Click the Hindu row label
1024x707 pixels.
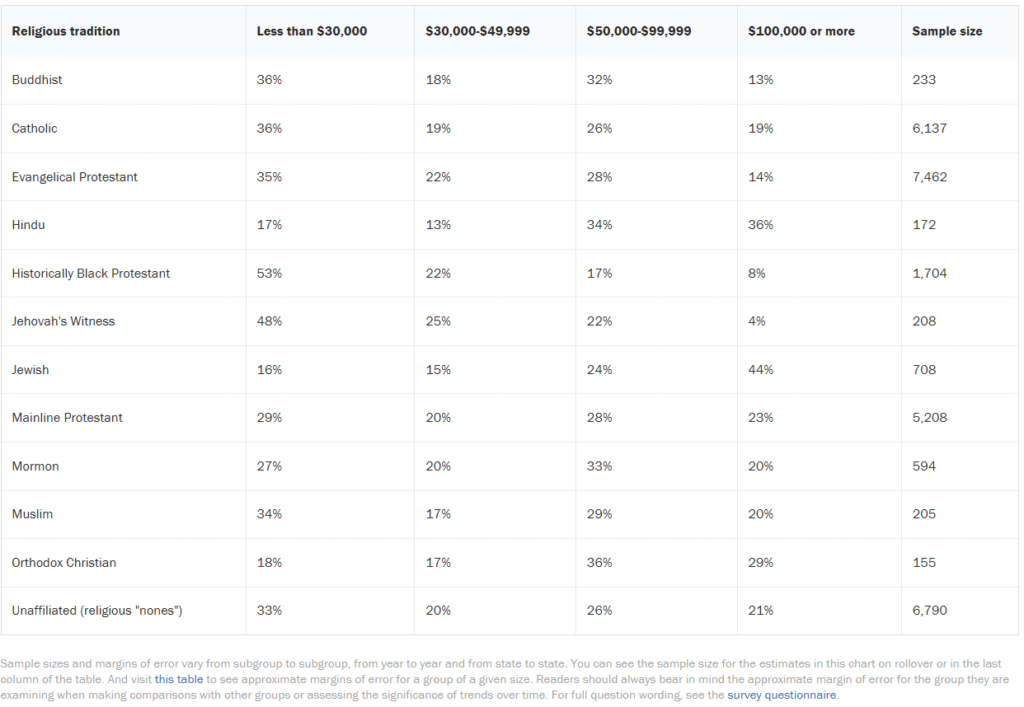click(x=29, y=225)
